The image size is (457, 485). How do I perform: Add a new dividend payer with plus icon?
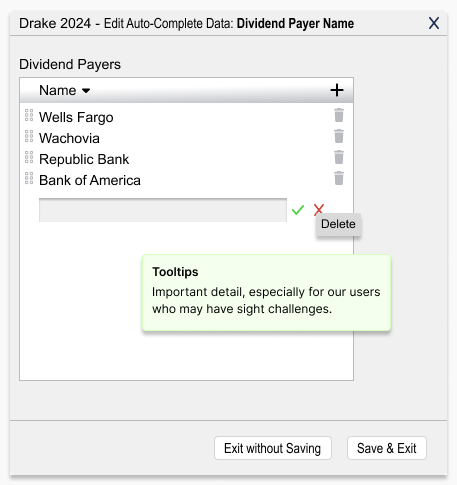tap(337, 90)
